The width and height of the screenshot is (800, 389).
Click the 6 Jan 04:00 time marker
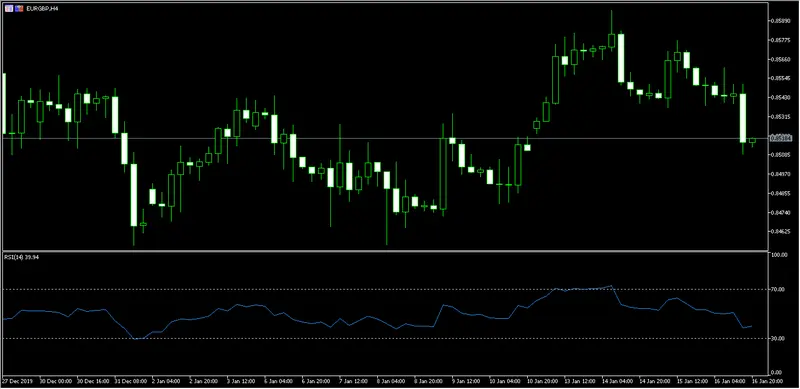pos(279,381)
